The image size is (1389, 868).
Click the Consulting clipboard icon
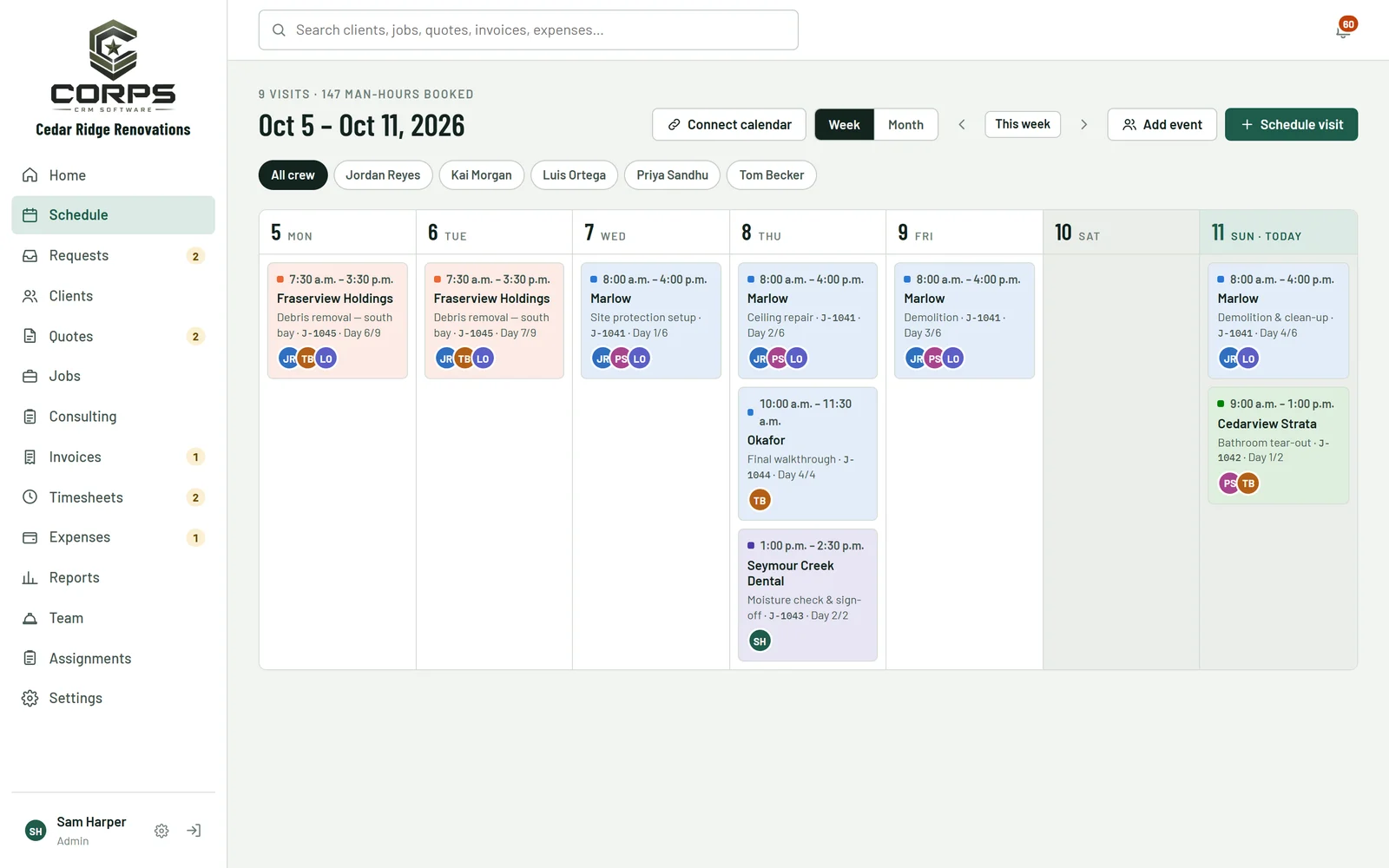tap(30, 417)
